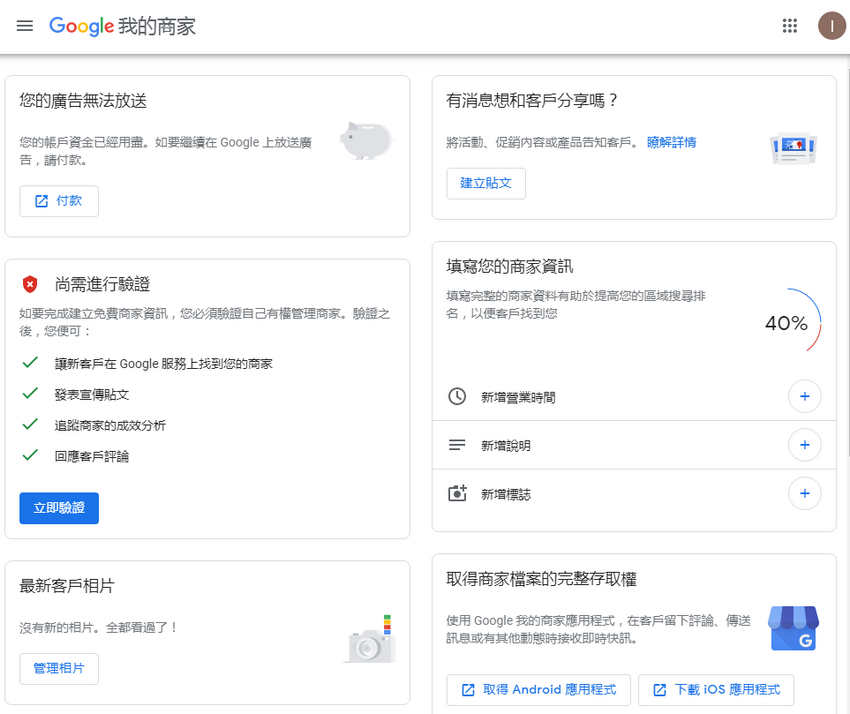Click the piggy bank illustration

[366, 141]
